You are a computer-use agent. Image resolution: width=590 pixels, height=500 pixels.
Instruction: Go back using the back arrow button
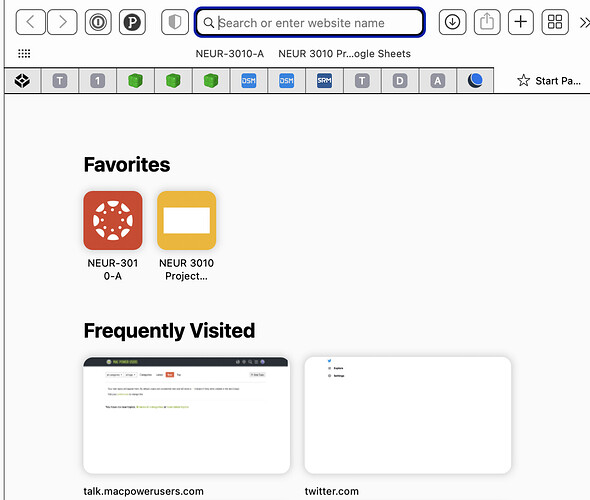tap(30, 23)
